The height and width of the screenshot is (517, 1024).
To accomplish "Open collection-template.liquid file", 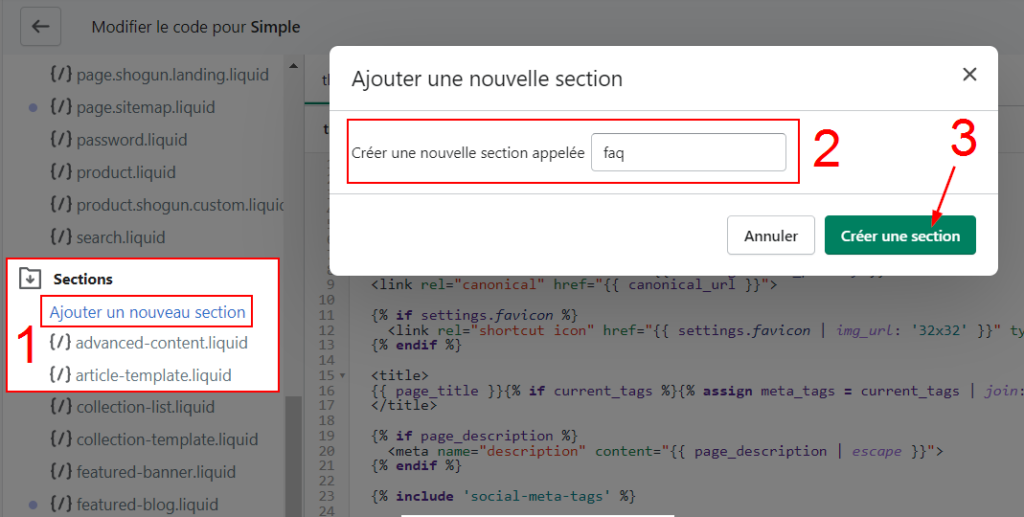I will [x=167, y=439].
